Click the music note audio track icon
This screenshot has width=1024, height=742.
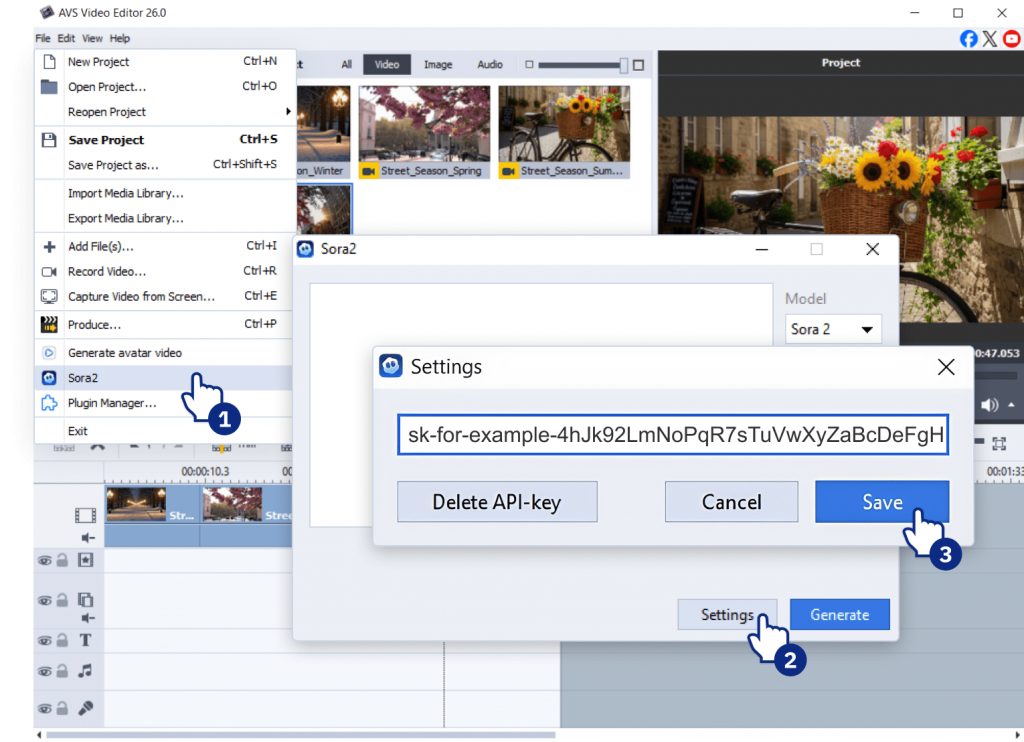coord(85,670)
